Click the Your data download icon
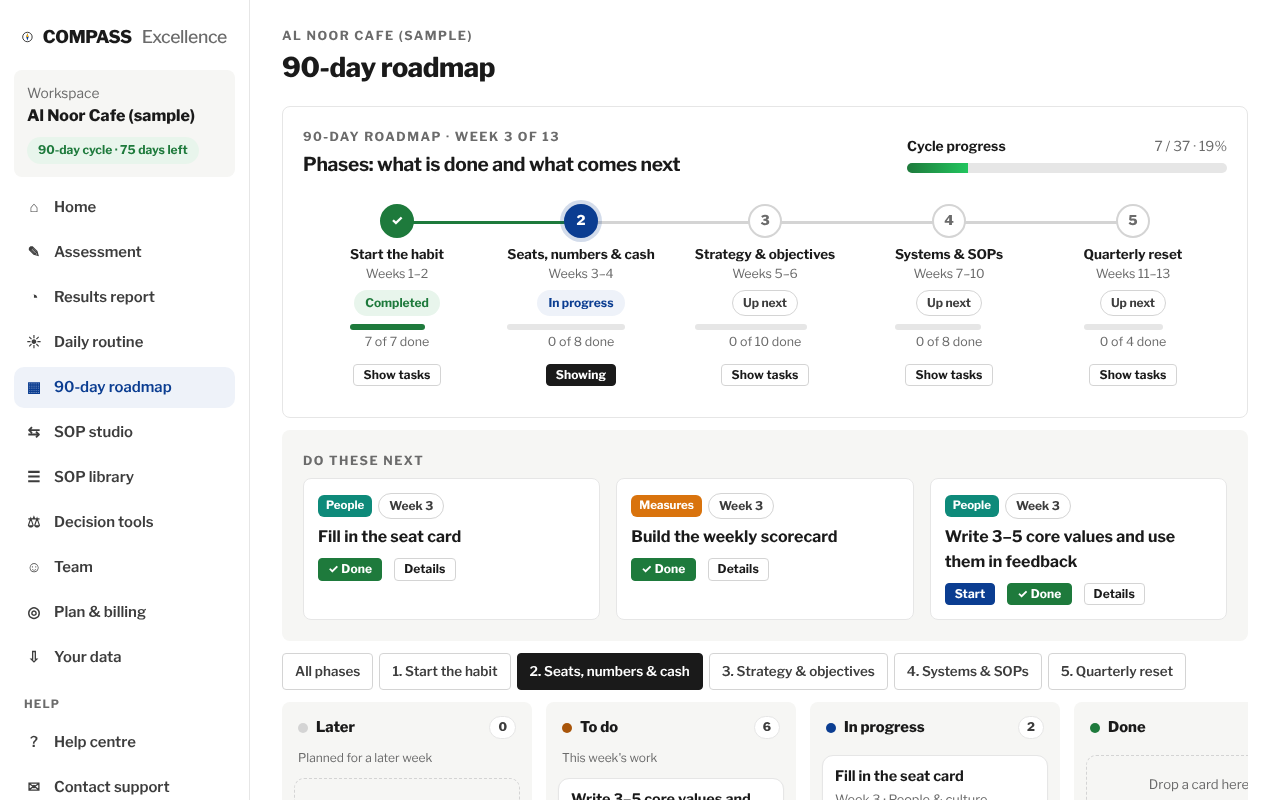This screenshot has height=800, width=1280. 34,657
